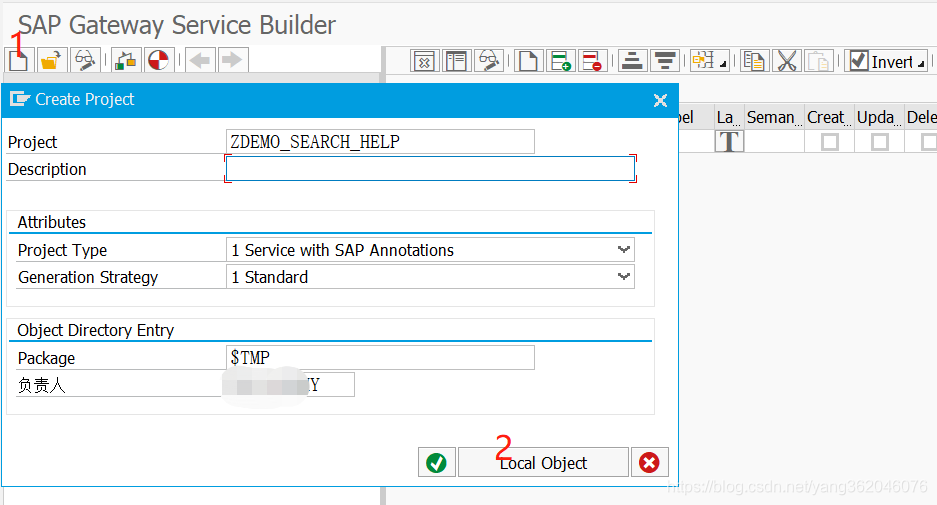Click the Upda.. column header
The image size is (937, 505).
click(x=878, y=117)
